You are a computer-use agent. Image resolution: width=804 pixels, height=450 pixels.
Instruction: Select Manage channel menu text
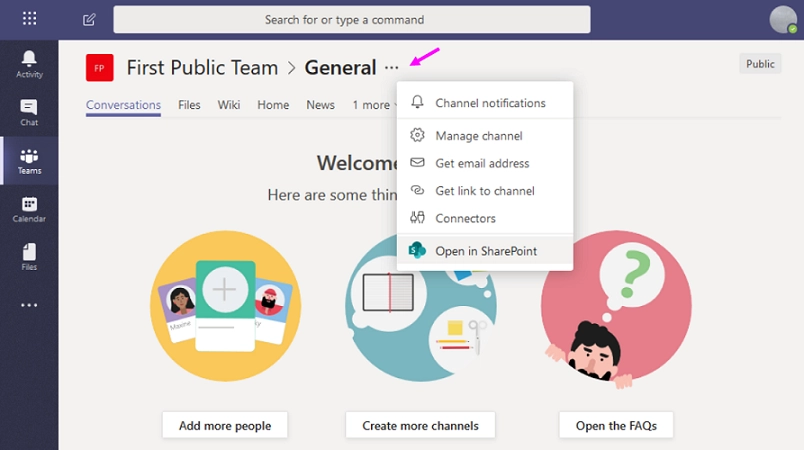point(479,136)
